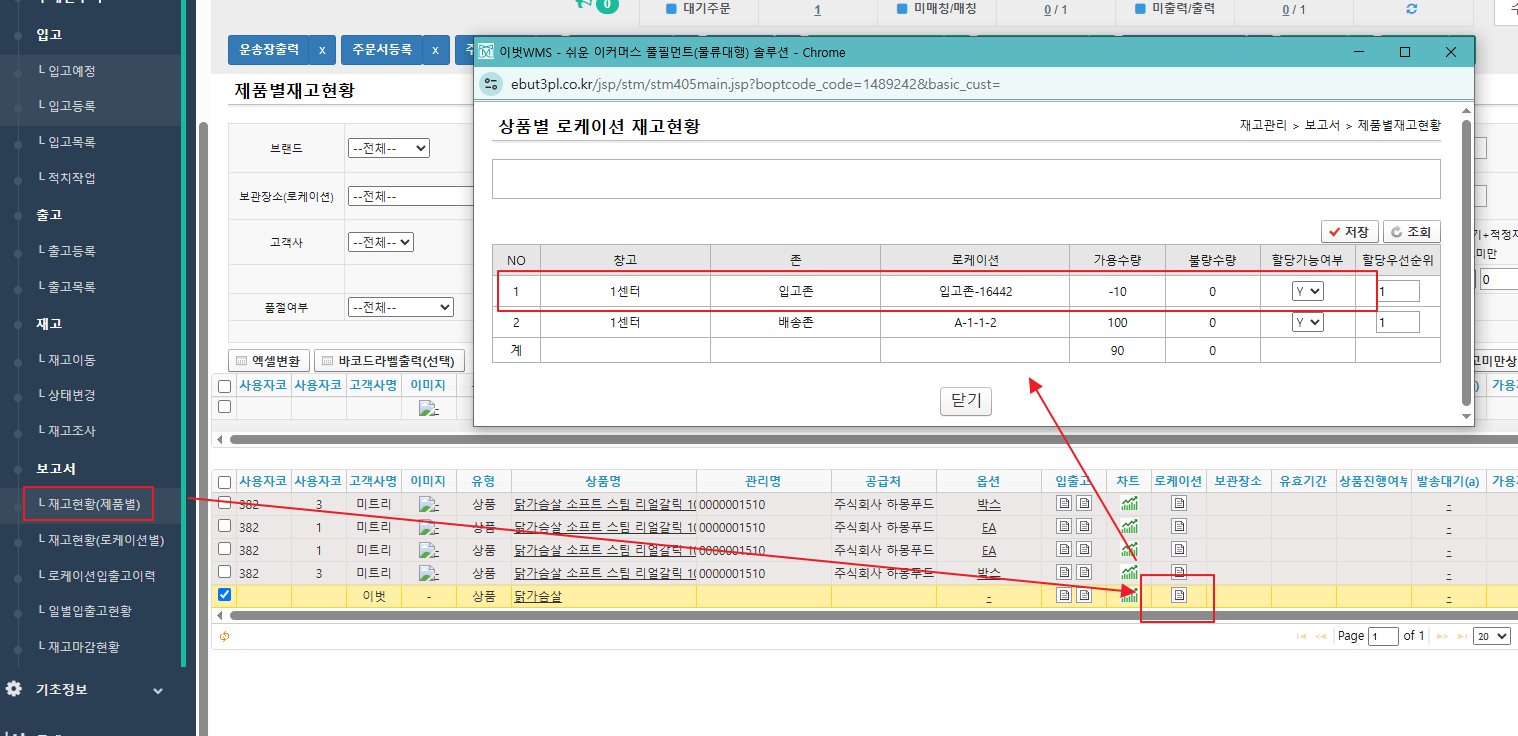
Task: Click first 입출고 icon in topmost 박스 row
Action: pyautogui.click(x=1064, y=503)
